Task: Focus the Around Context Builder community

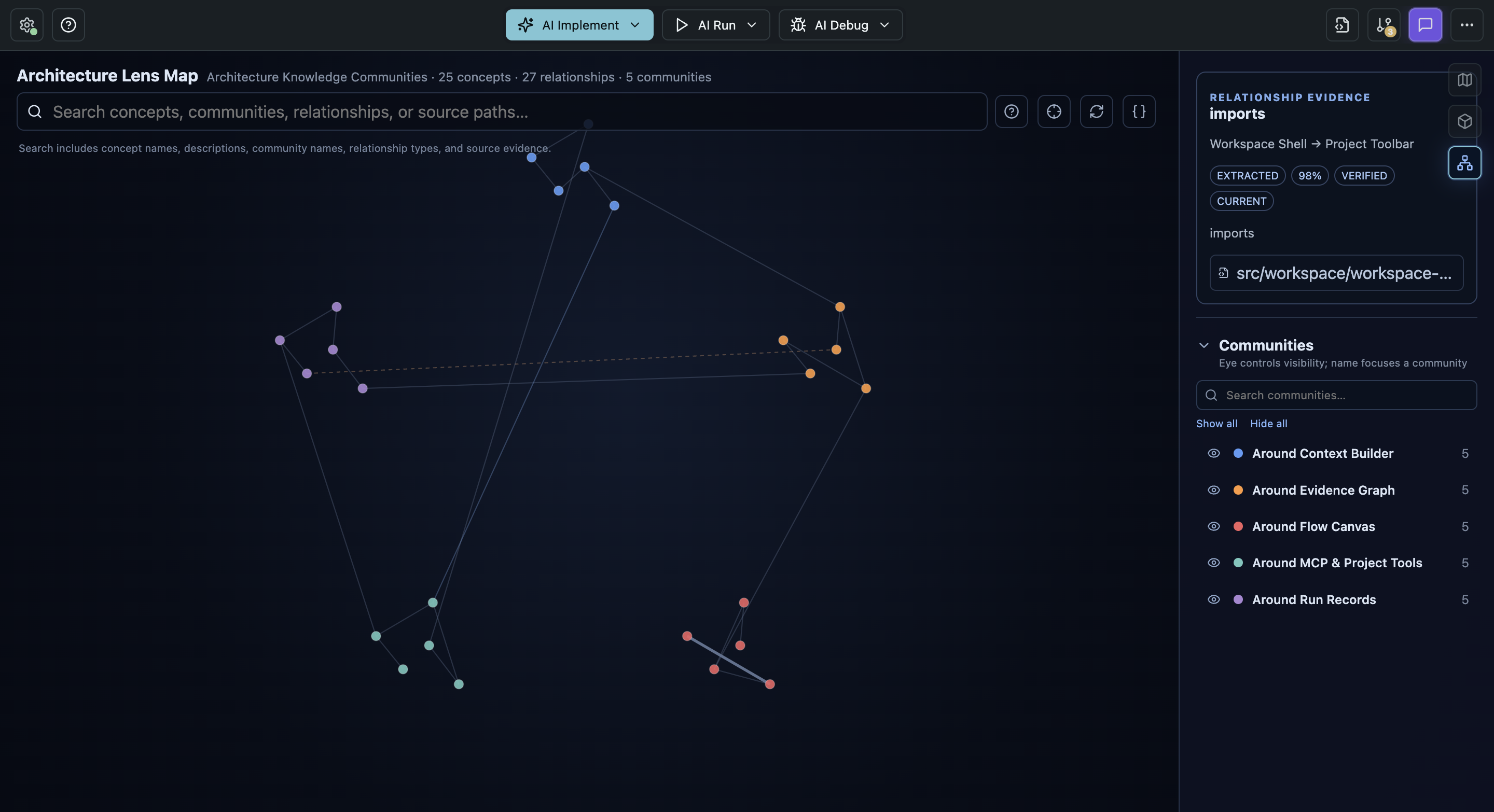Action: [1322, 453]
